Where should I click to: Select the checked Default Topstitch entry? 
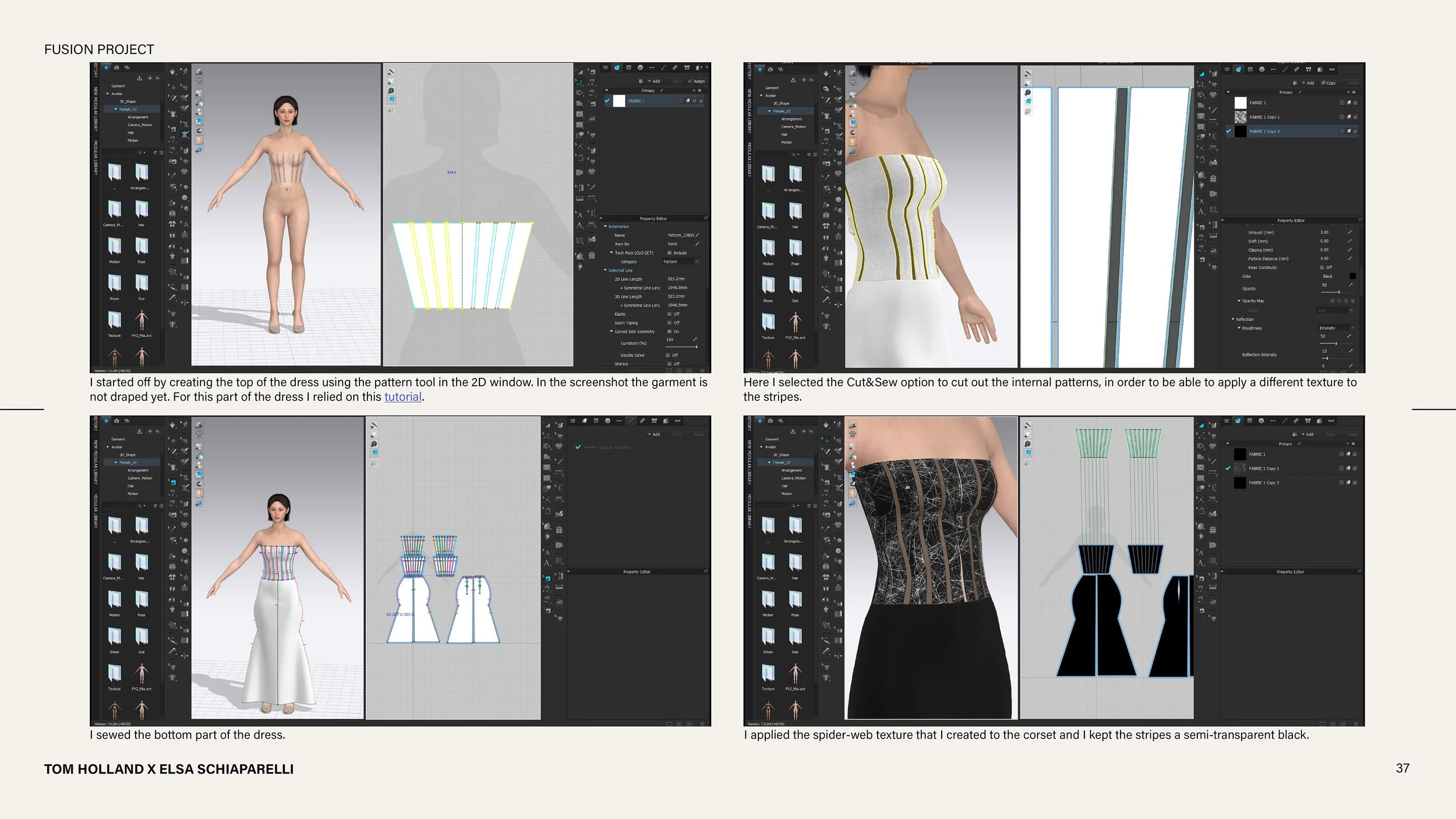(x=614, y=447)
